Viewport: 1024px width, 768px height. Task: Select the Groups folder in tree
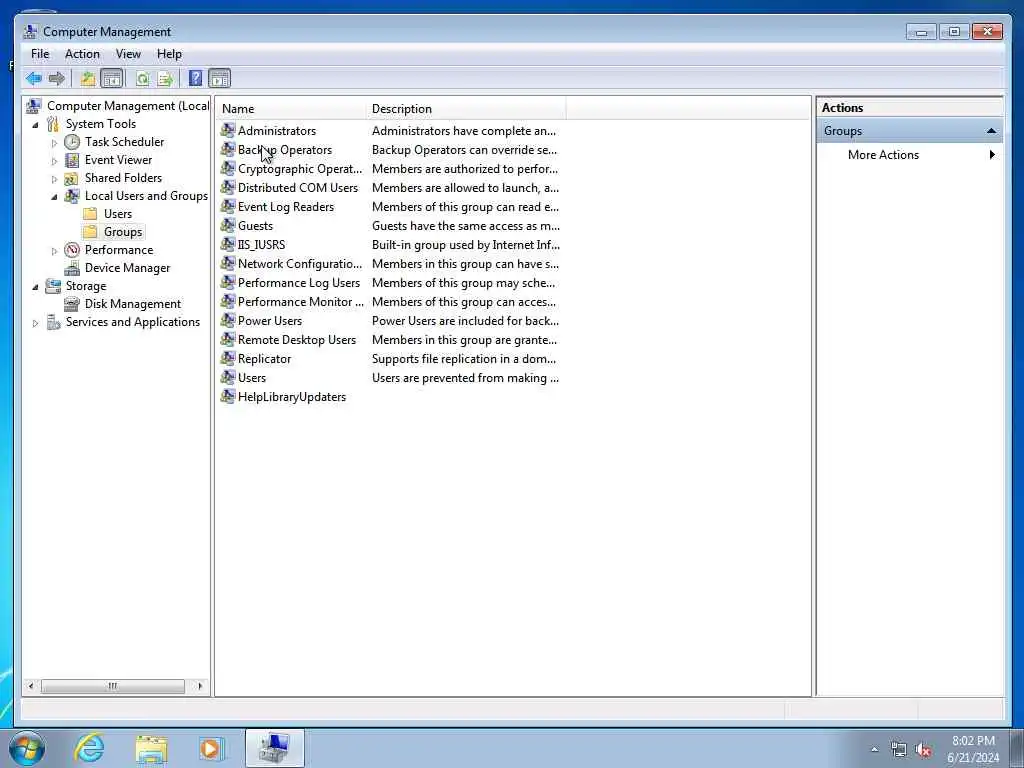123,232
